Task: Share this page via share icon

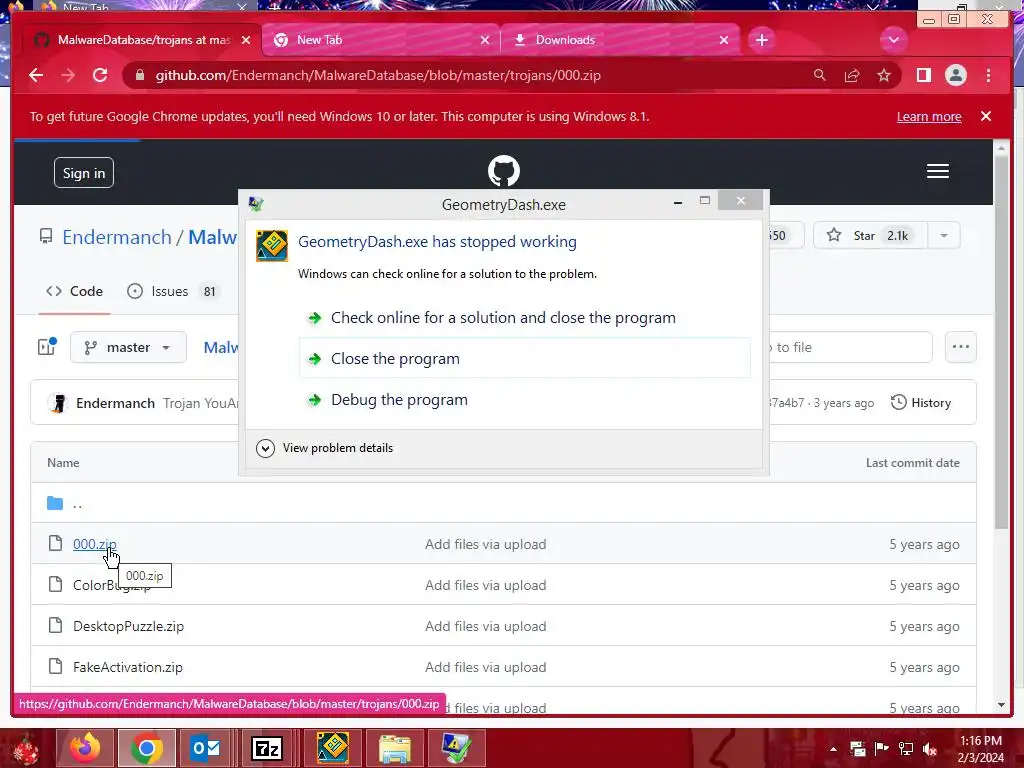Action: 852,75
